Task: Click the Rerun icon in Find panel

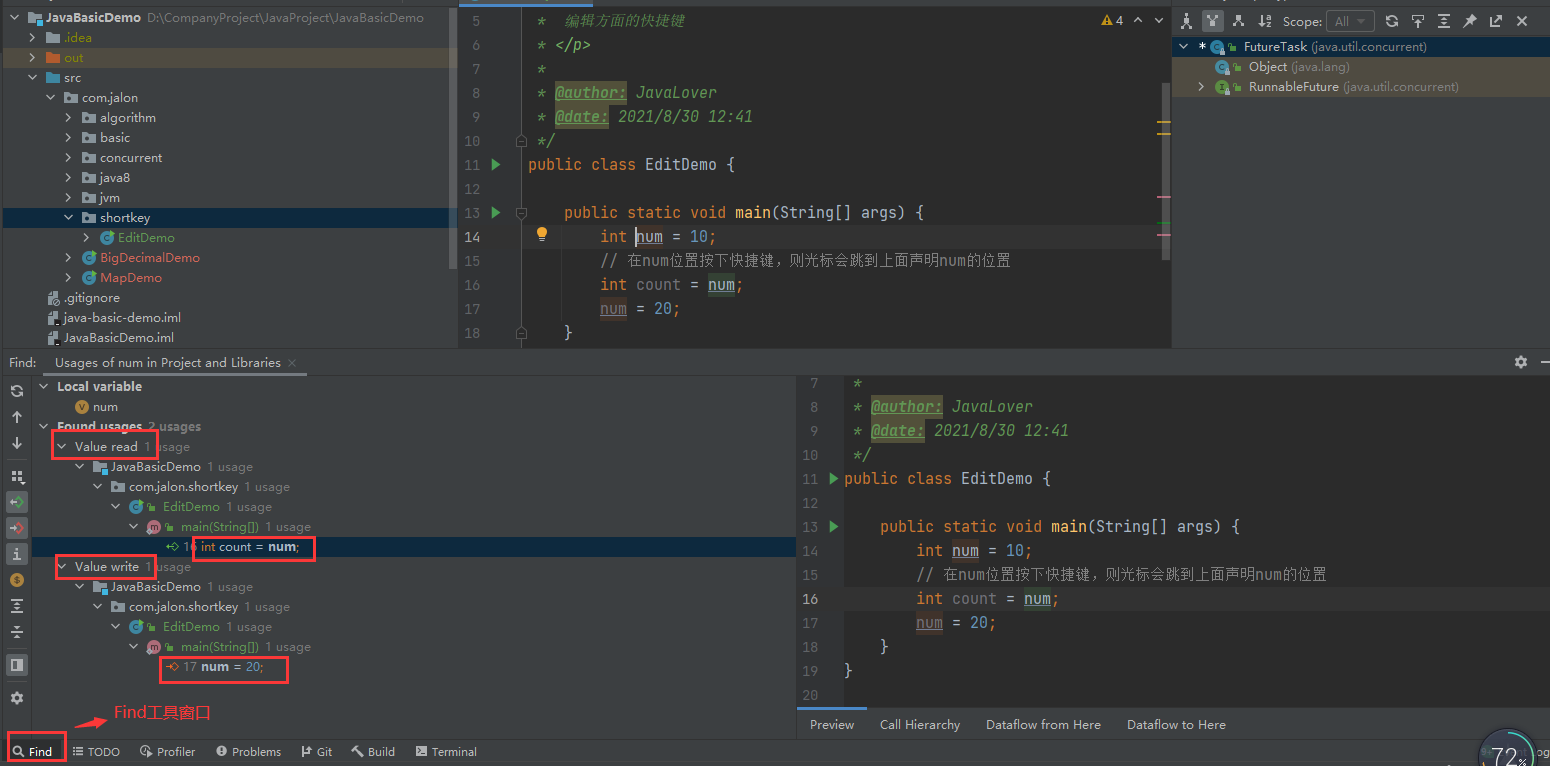Action: pyautogui.click(x=17, y=391)
